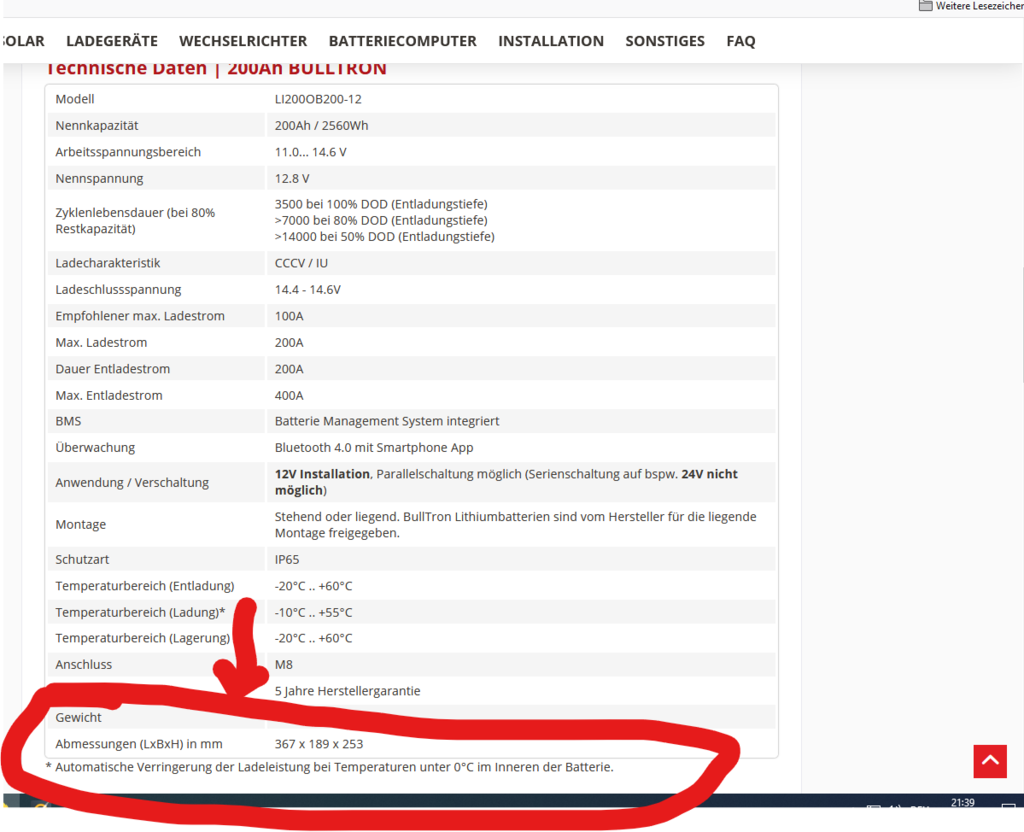Select the model value LI200OB200-12

pos(318,99)
